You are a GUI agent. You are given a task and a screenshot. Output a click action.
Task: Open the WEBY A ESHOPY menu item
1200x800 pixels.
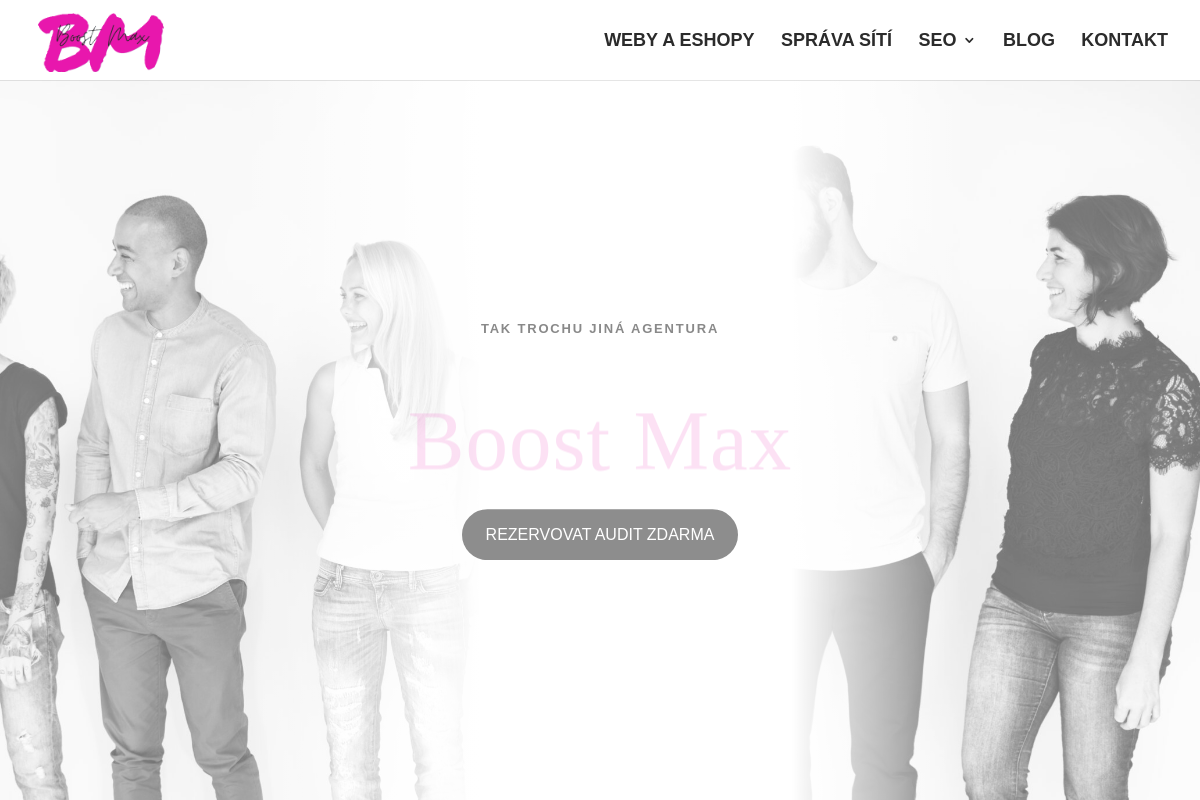[x=679, y=40]
